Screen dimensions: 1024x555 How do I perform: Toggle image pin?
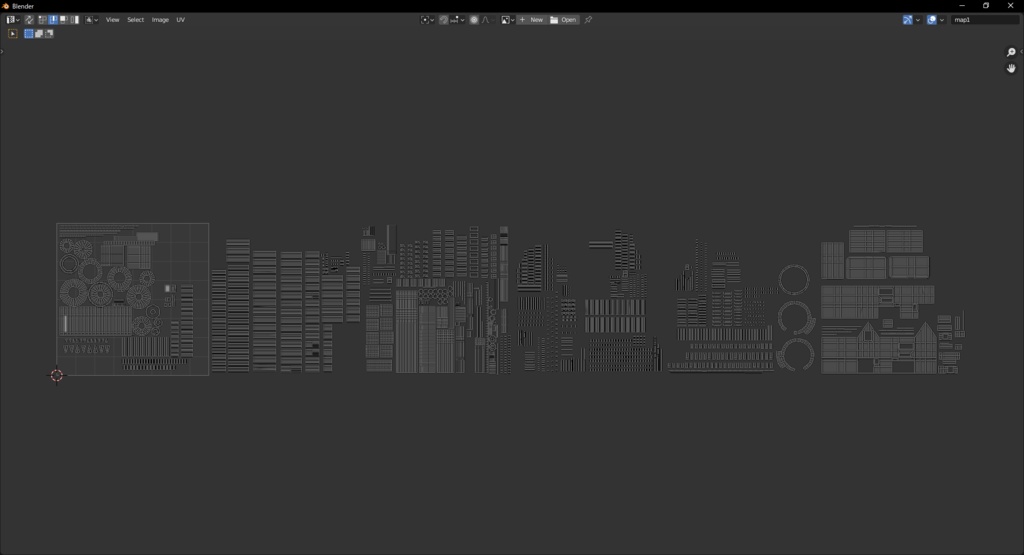pyautogui.click(x=588, y=20)
